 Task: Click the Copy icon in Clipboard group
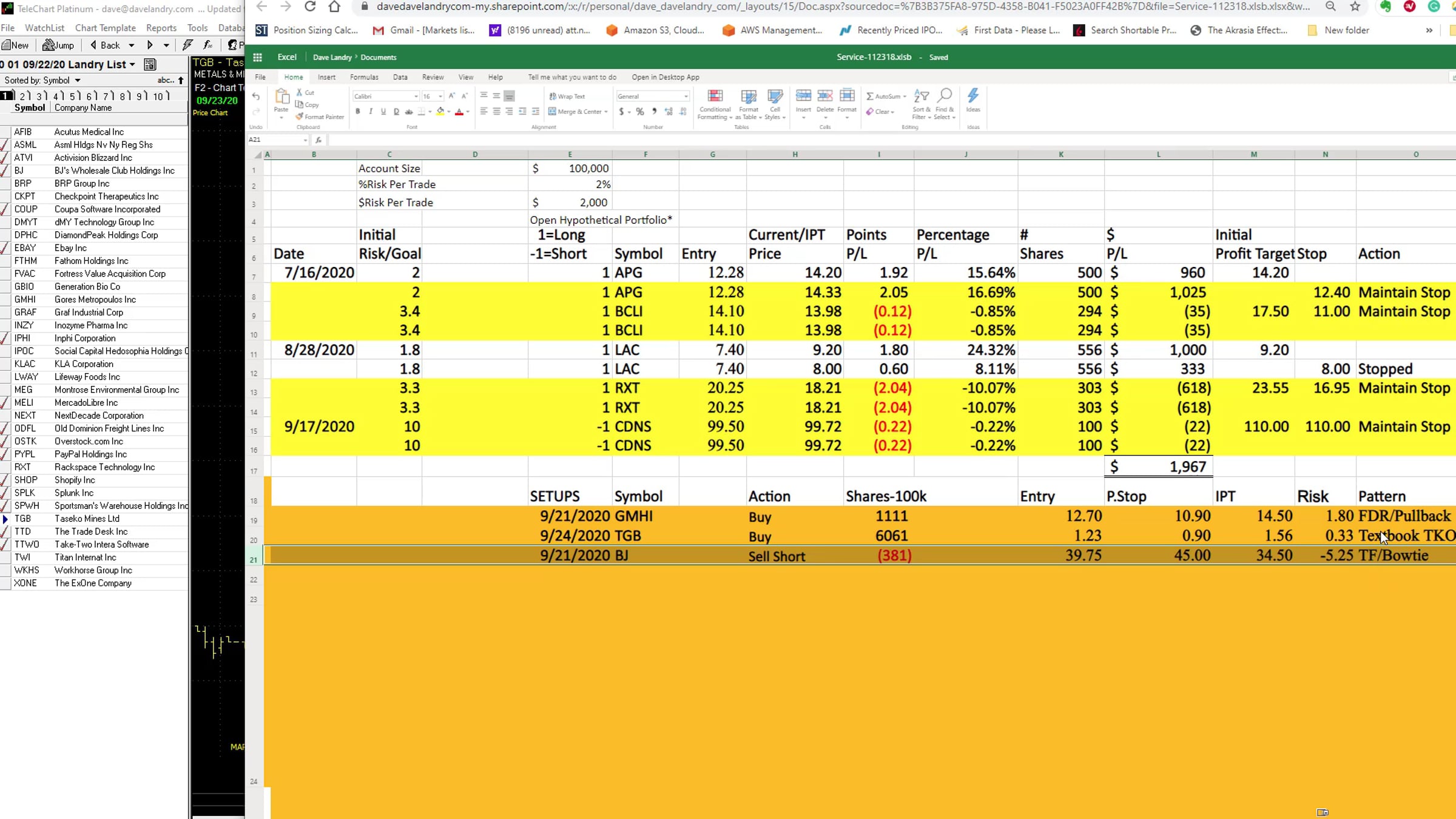[x=299, y=104]
